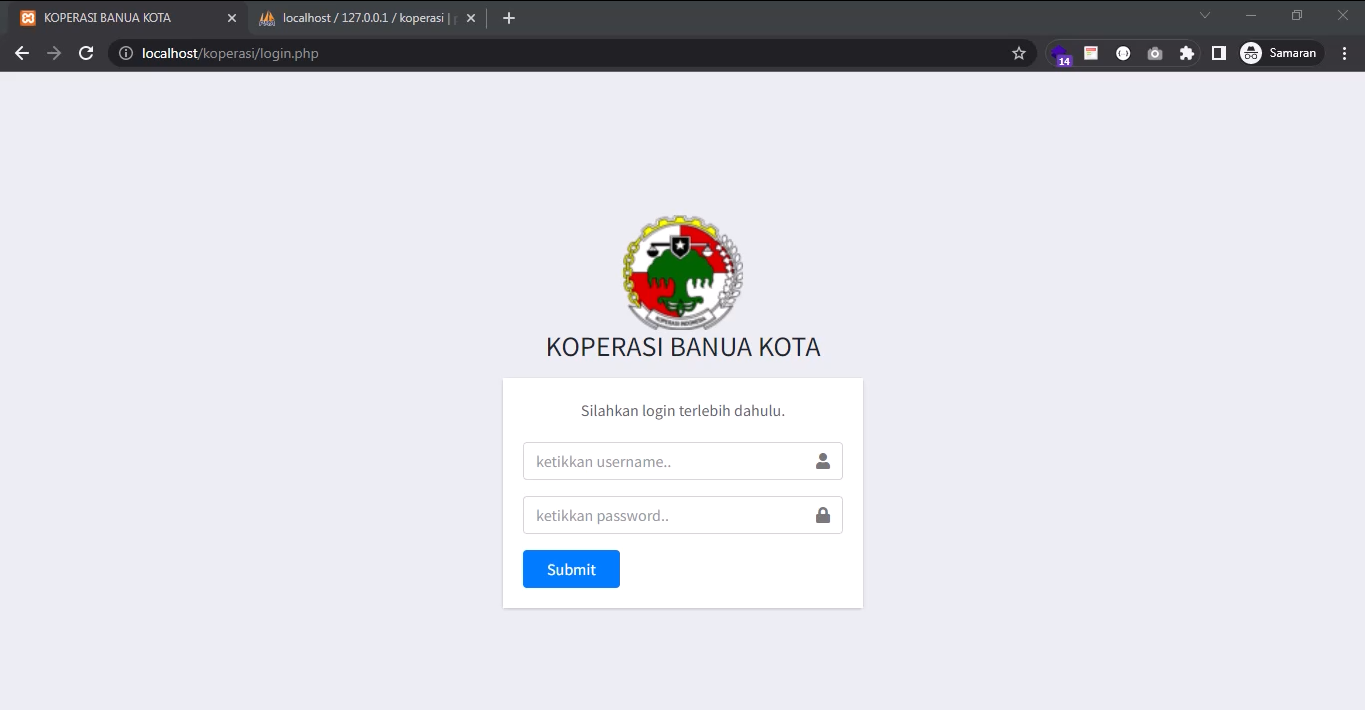Click the user icon in username field
The image size is (1365, 710).
pos(823,461)
